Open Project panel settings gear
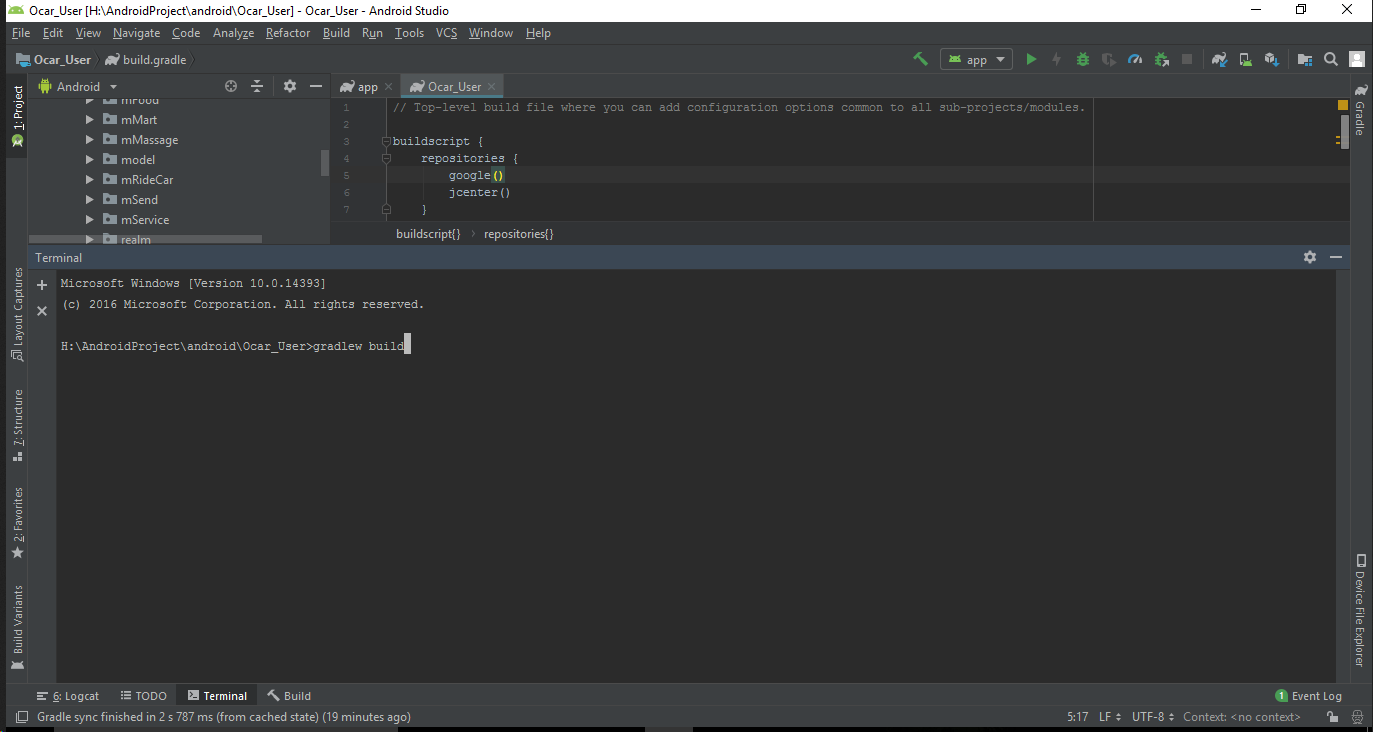Screen dimensions: 1373x732 coord(290,86)
